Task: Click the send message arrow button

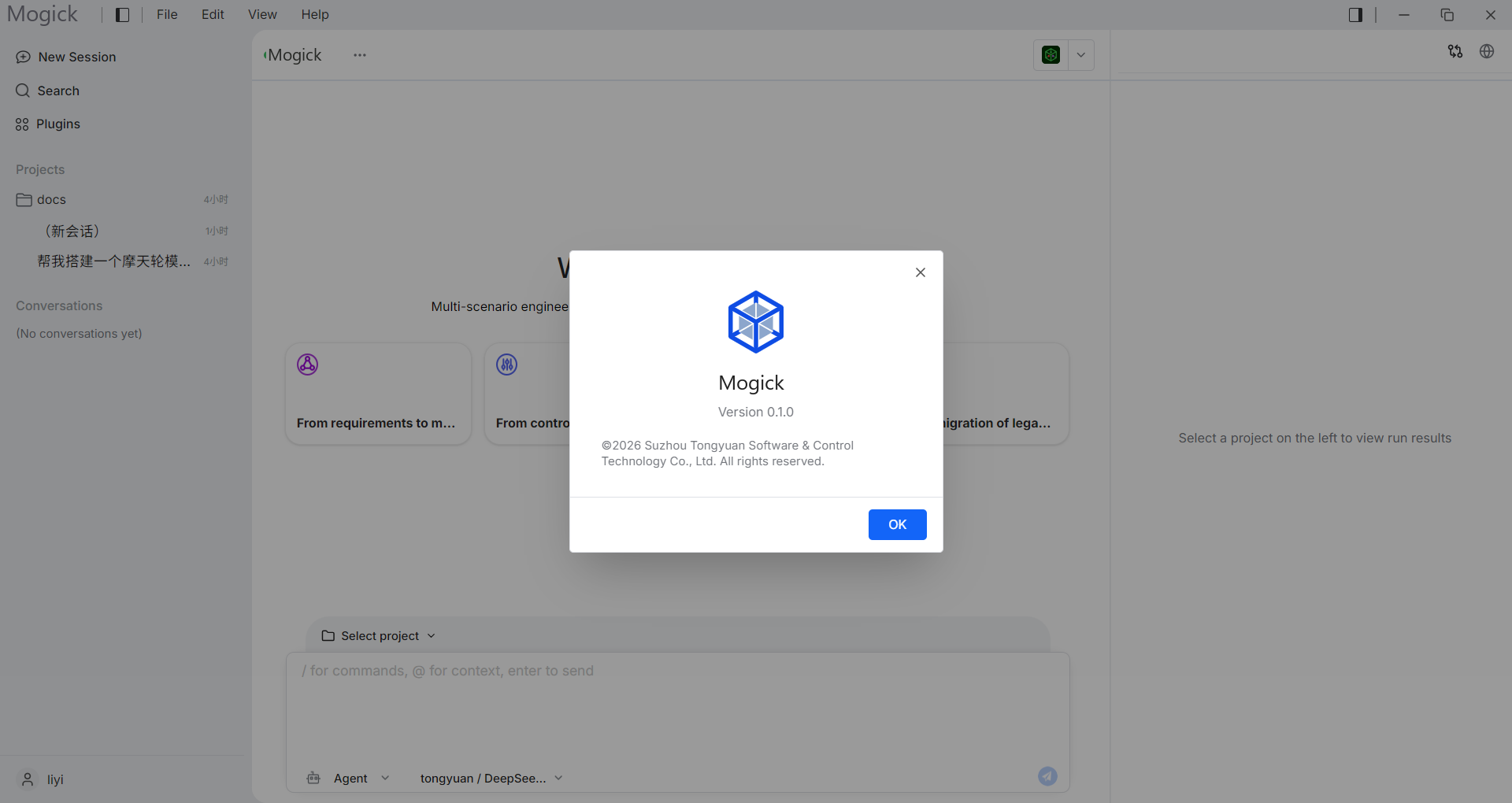Action: tap(1047, 776)
